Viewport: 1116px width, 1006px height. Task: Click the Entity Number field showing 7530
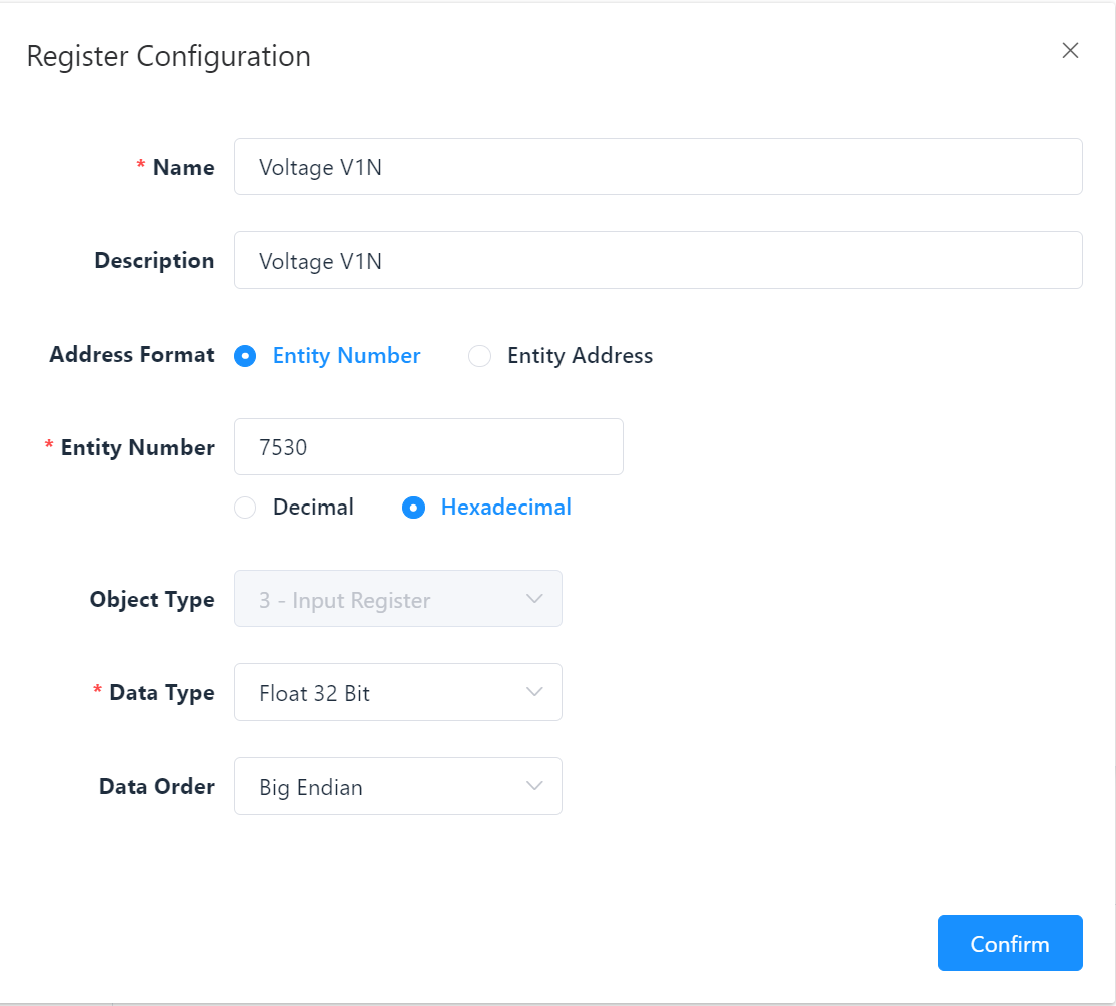coord(428,447)
